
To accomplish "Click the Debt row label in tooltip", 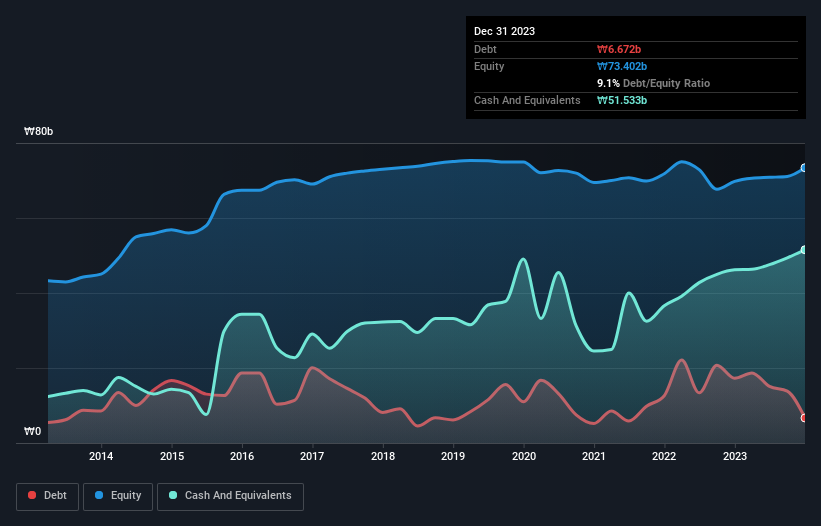I will tap(485, 49).
